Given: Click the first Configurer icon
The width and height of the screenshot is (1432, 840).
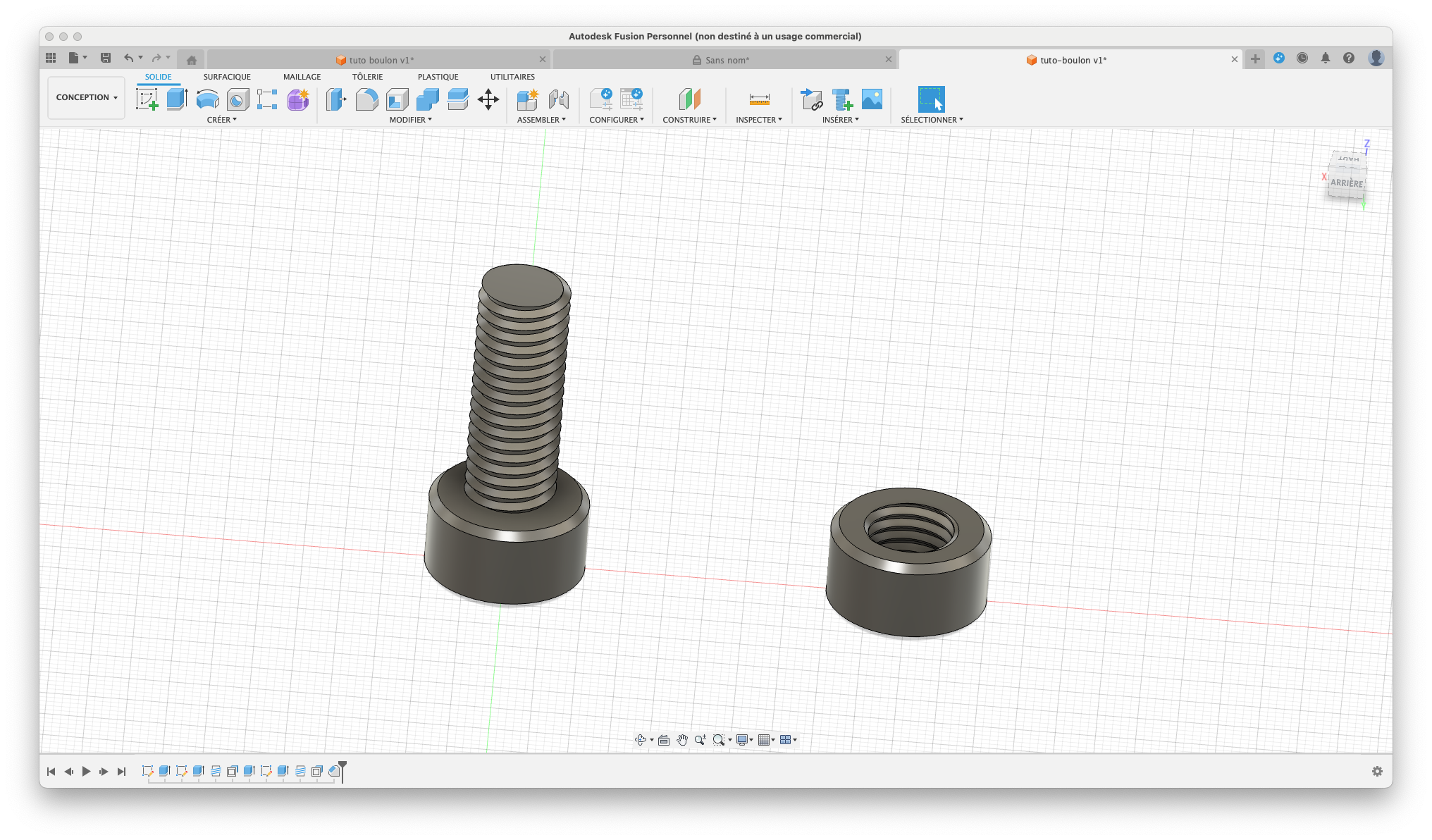Looking at the screenshot, I should tap(601, 99).
